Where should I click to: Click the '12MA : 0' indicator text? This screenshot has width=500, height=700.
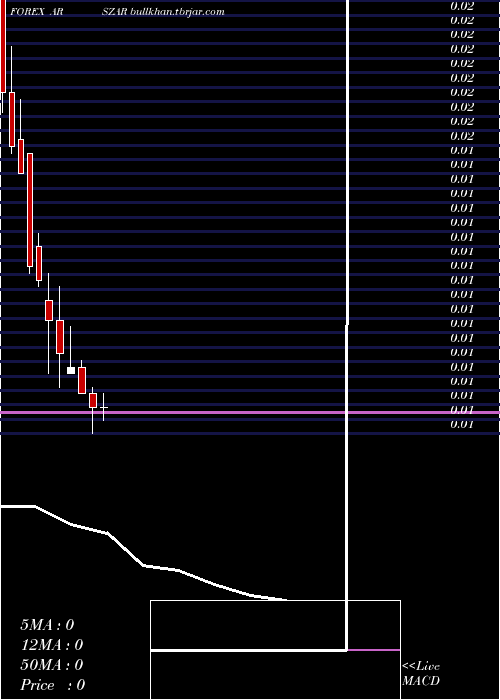pyautogui.click(x=52, y=645)
